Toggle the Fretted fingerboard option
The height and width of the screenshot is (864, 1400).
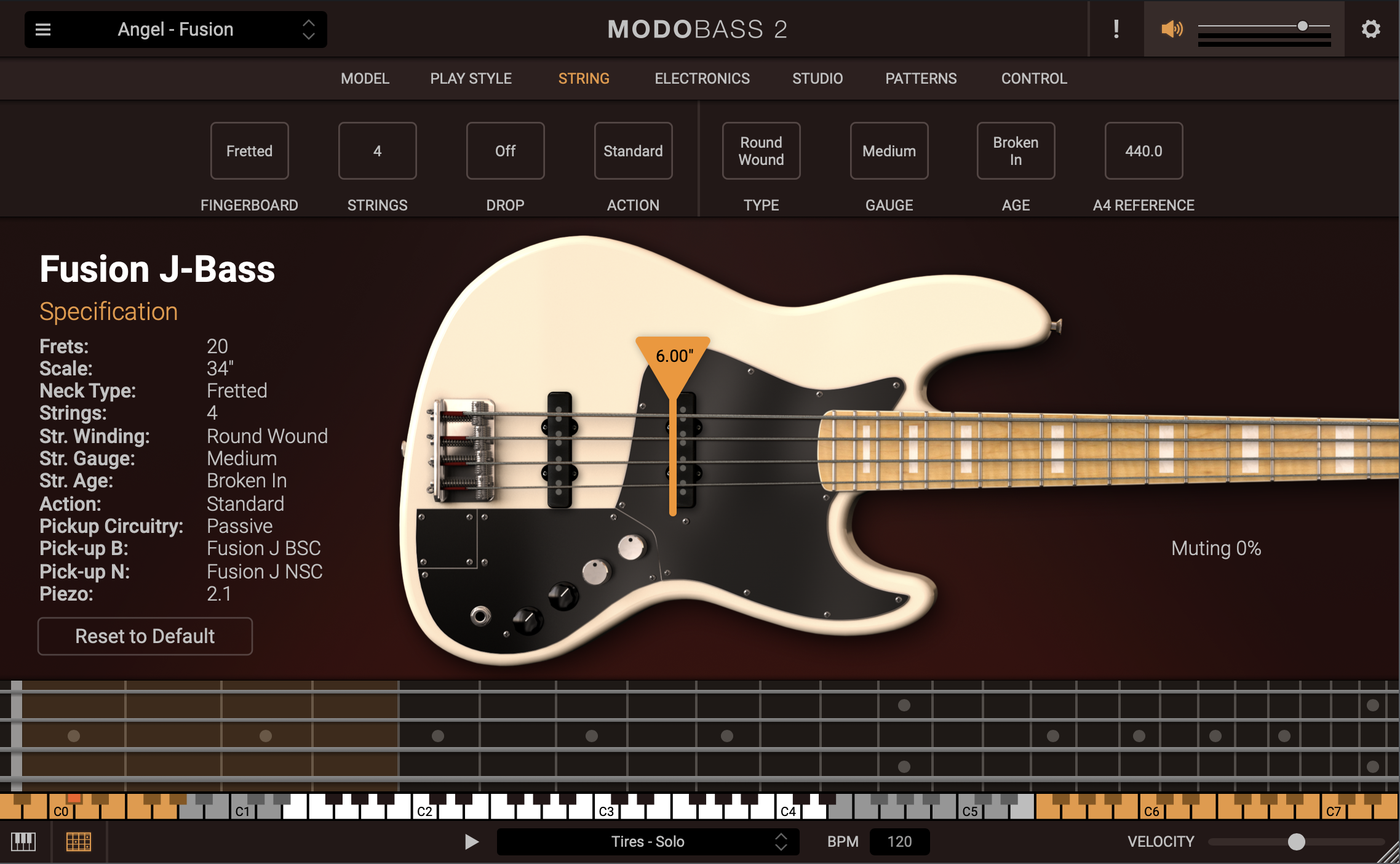point(249,151)
